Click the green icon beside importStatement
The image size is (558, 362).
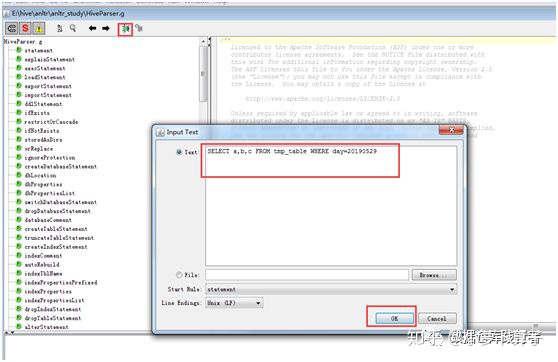[19, 95]
